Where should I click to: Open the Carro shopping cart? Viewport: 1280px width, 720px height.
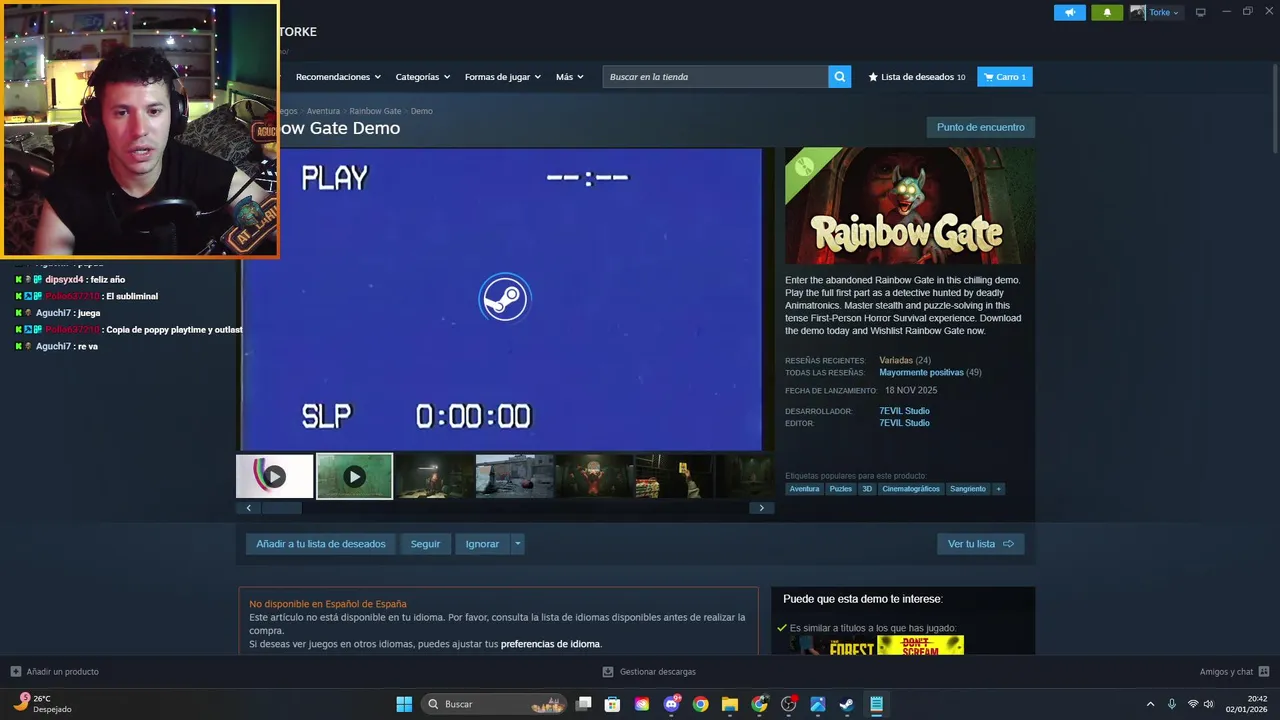click(1004, 77)
